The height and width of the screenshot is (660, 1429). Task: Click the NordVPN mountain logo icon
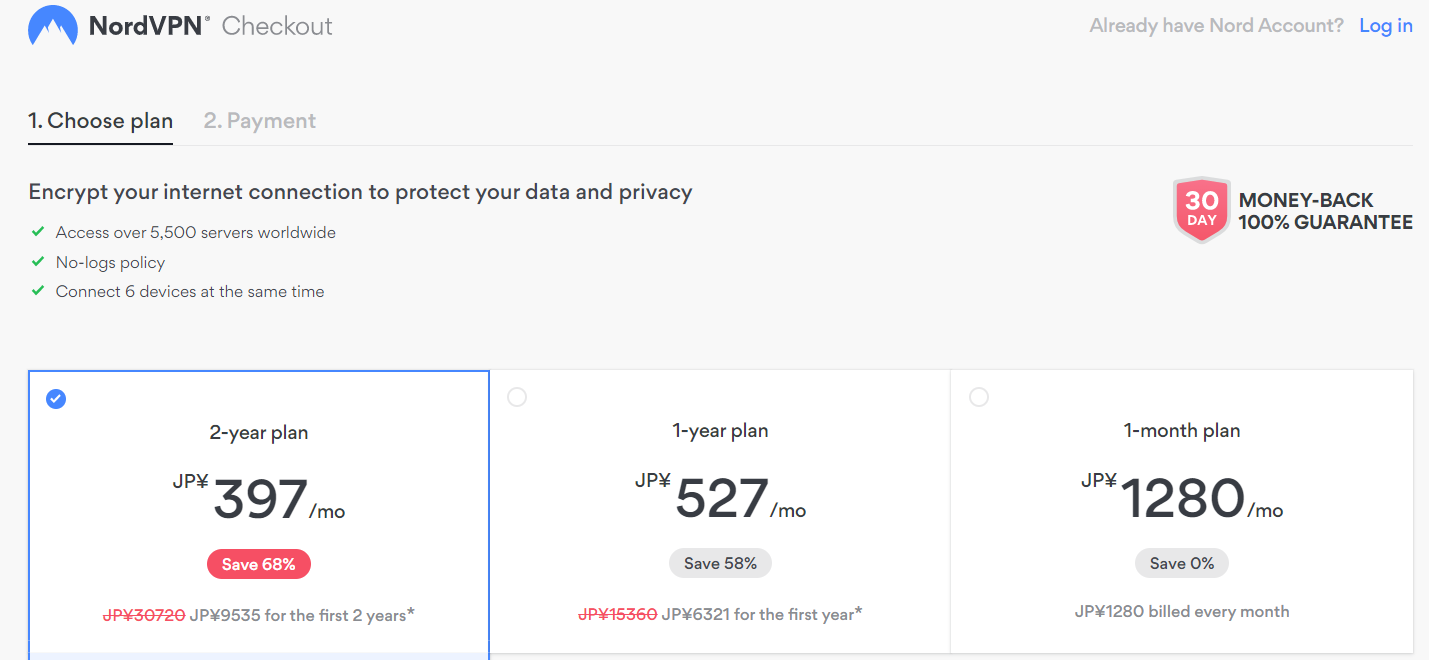[x=53, y=26]
